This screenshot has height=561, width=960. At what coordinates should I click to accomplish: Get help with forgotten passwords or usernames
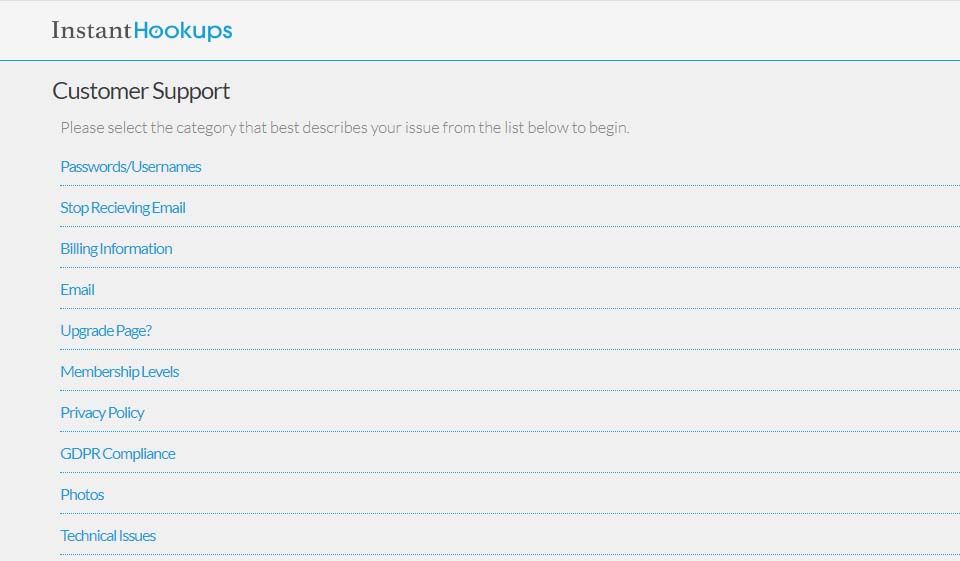click(131, 167)
